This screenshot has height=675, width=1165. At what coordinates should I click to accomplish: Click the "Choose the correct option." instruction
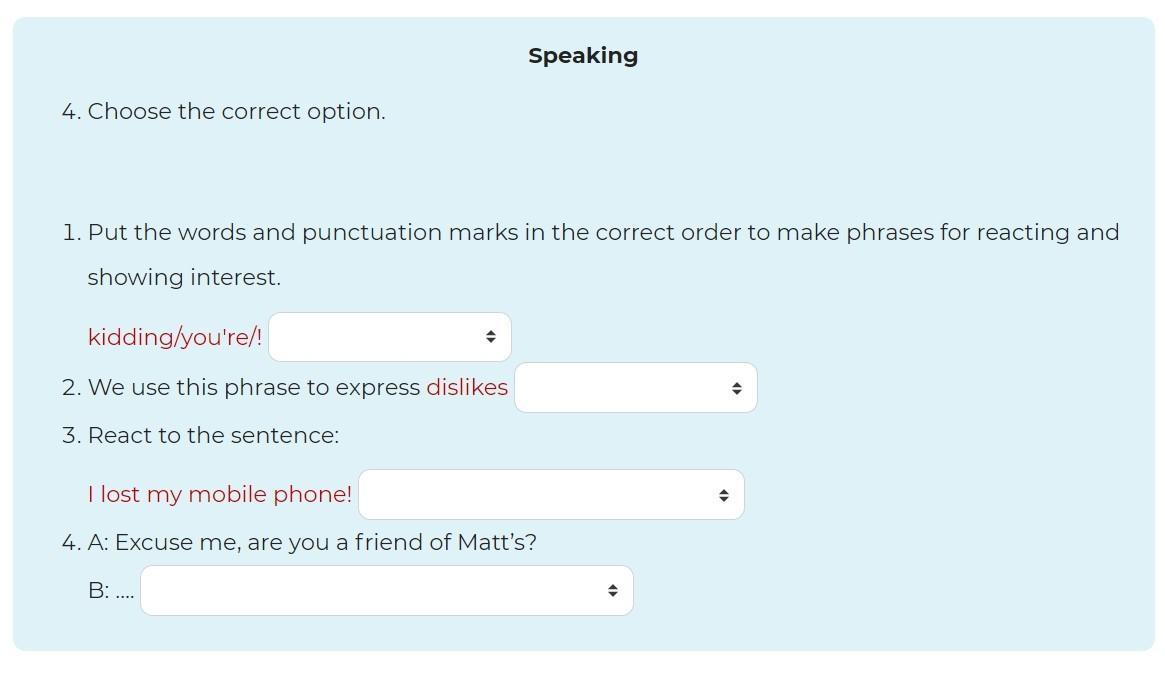point(236,111)
